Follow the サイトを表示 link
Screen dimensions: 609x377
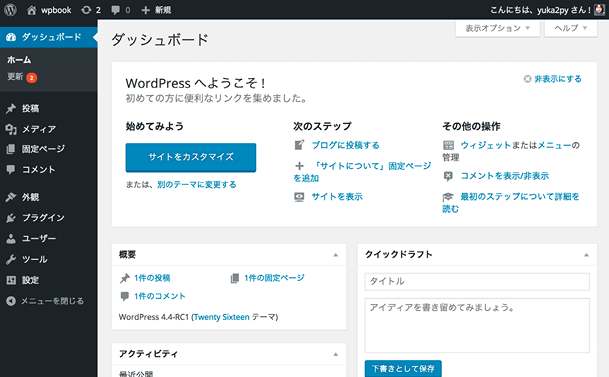[337, 197]
